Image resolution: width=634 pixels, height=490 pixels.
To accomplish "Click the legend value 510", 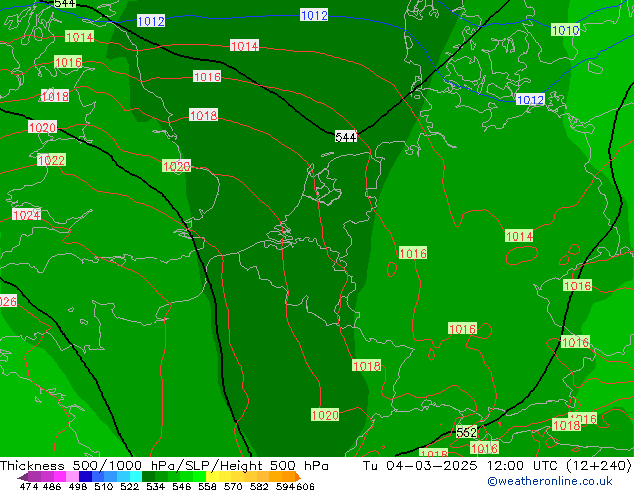I will click(104, 486).
